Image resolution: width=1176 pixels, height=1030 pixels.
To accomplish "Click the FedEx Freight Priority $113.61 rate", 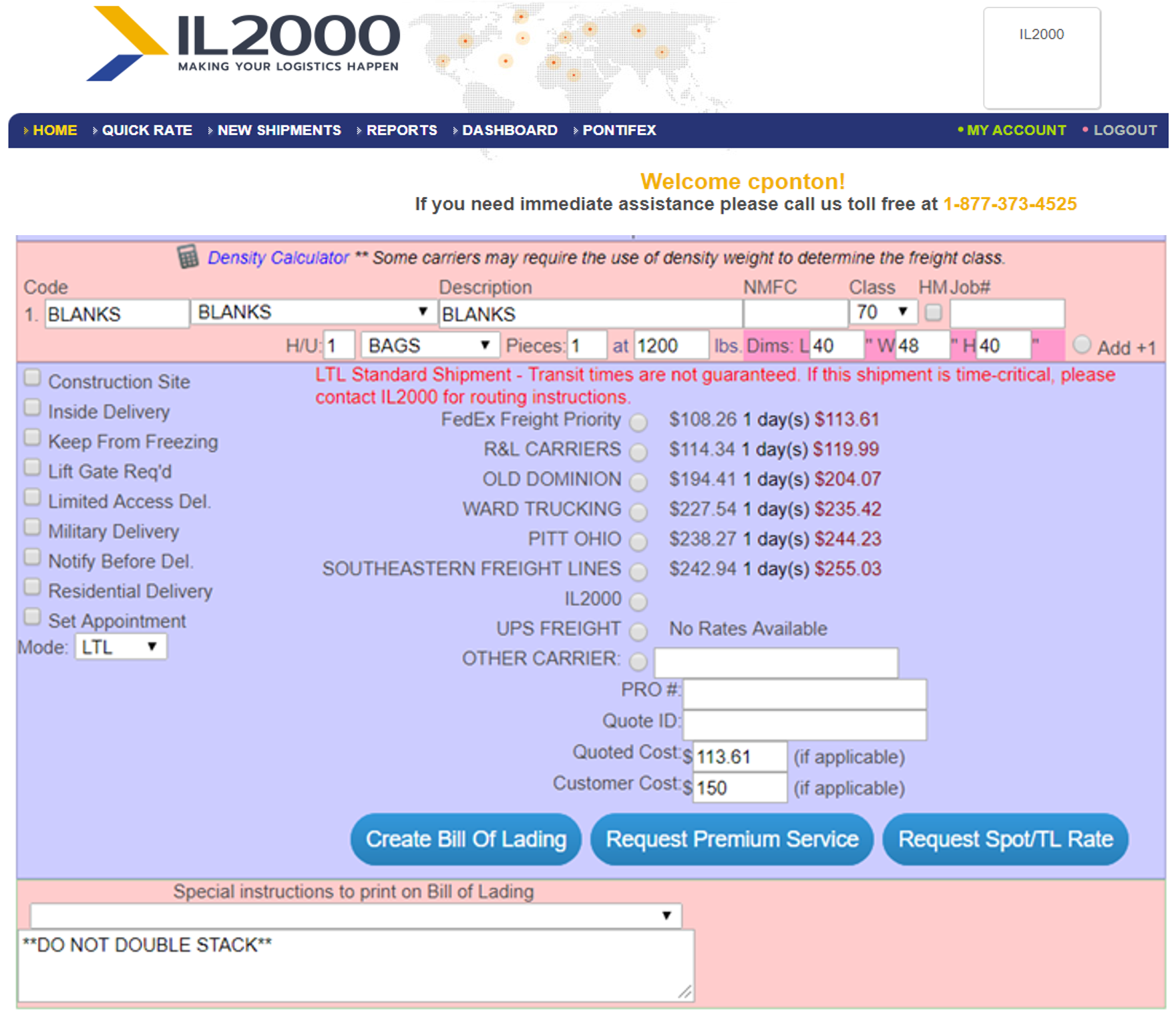I will (x=847, y=419).
